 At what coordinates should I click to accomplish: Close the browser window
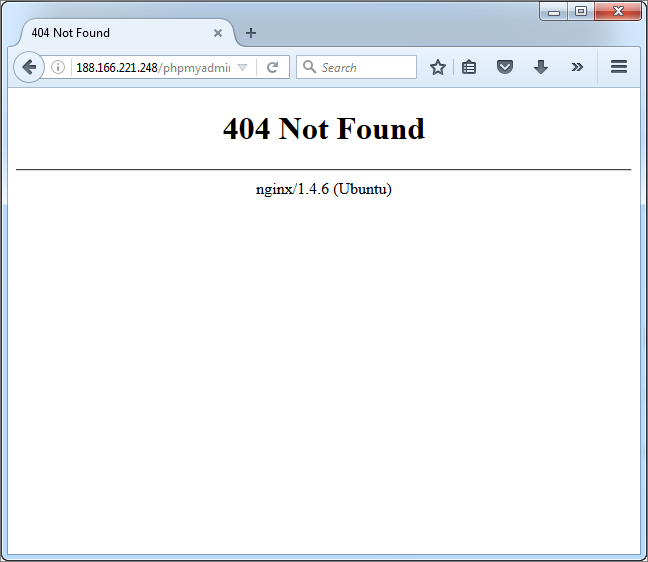pyautogui.click(x=619, y=12)
